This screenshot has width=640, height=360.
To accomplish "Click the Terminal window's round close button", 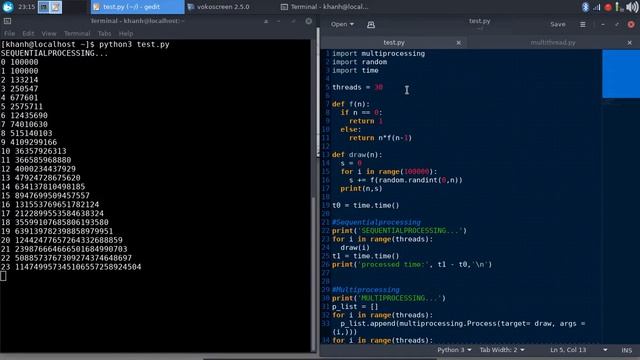I will tap(309, 21).
